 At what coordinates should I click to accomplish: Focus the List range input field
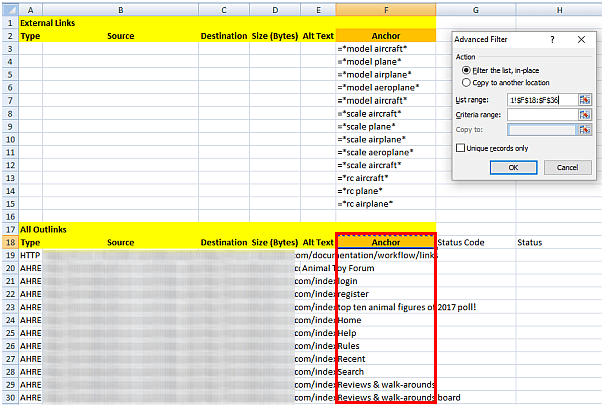tap(542, 100)
